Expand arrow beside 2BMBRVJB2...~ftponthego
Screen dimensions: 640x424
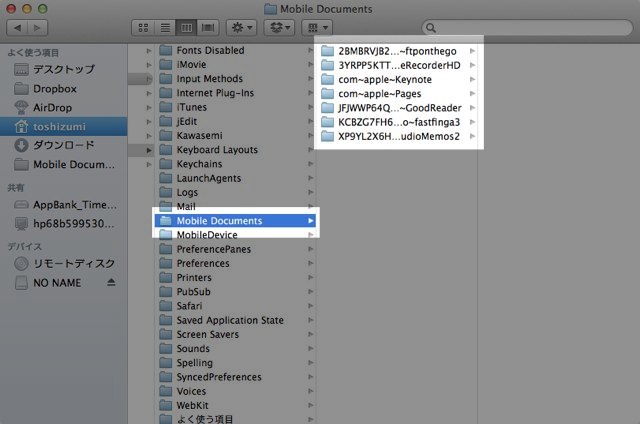[472, 51]
